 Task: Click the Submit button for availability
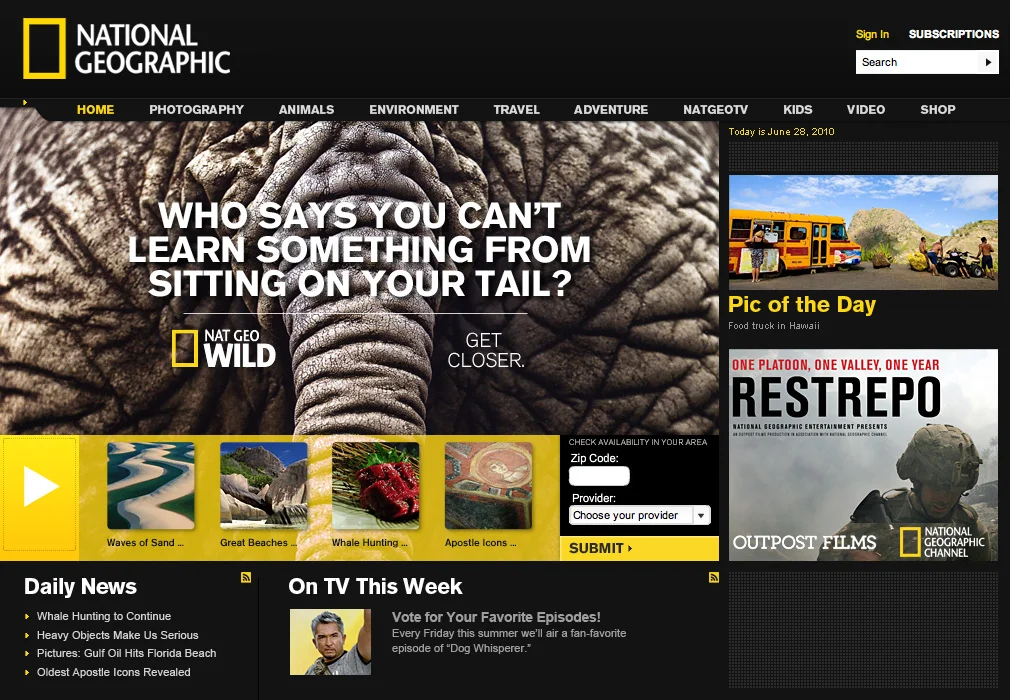[x=639, y=549]
